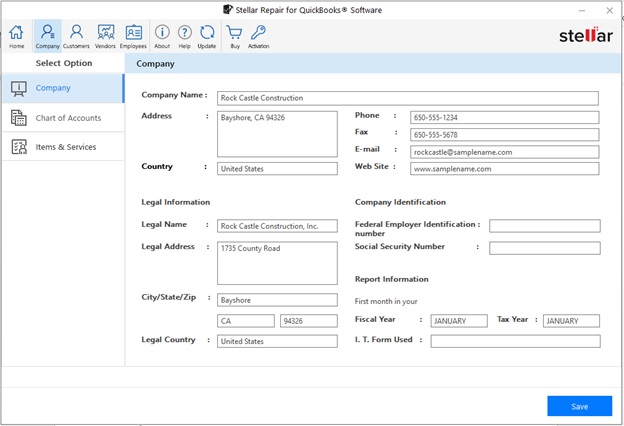The height and width of the screenshot is (426, 624).
Task: Edit the Phone number field
Action: [505, 117]
